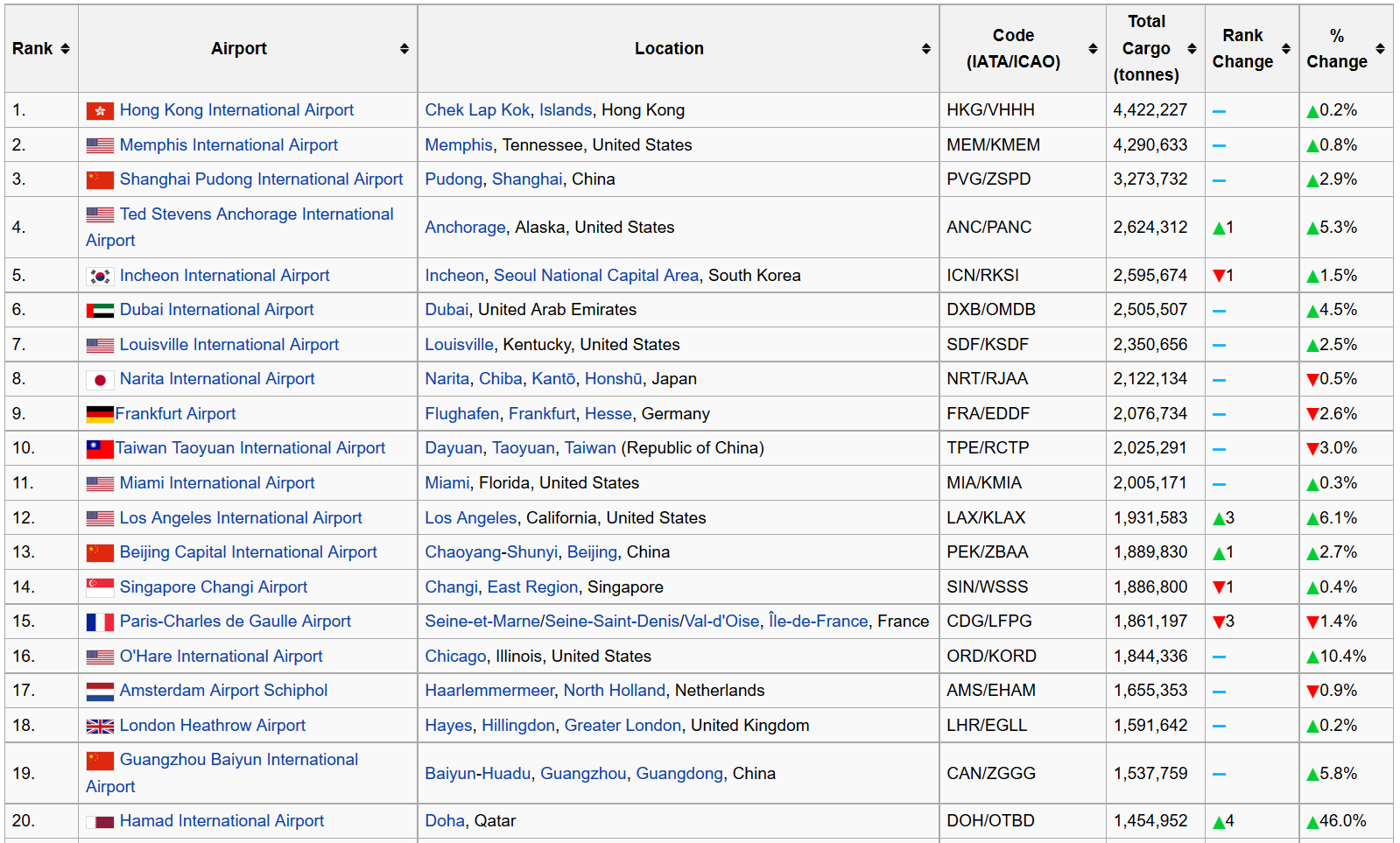Open Beijing Capital International Airport link

point(248,552)
